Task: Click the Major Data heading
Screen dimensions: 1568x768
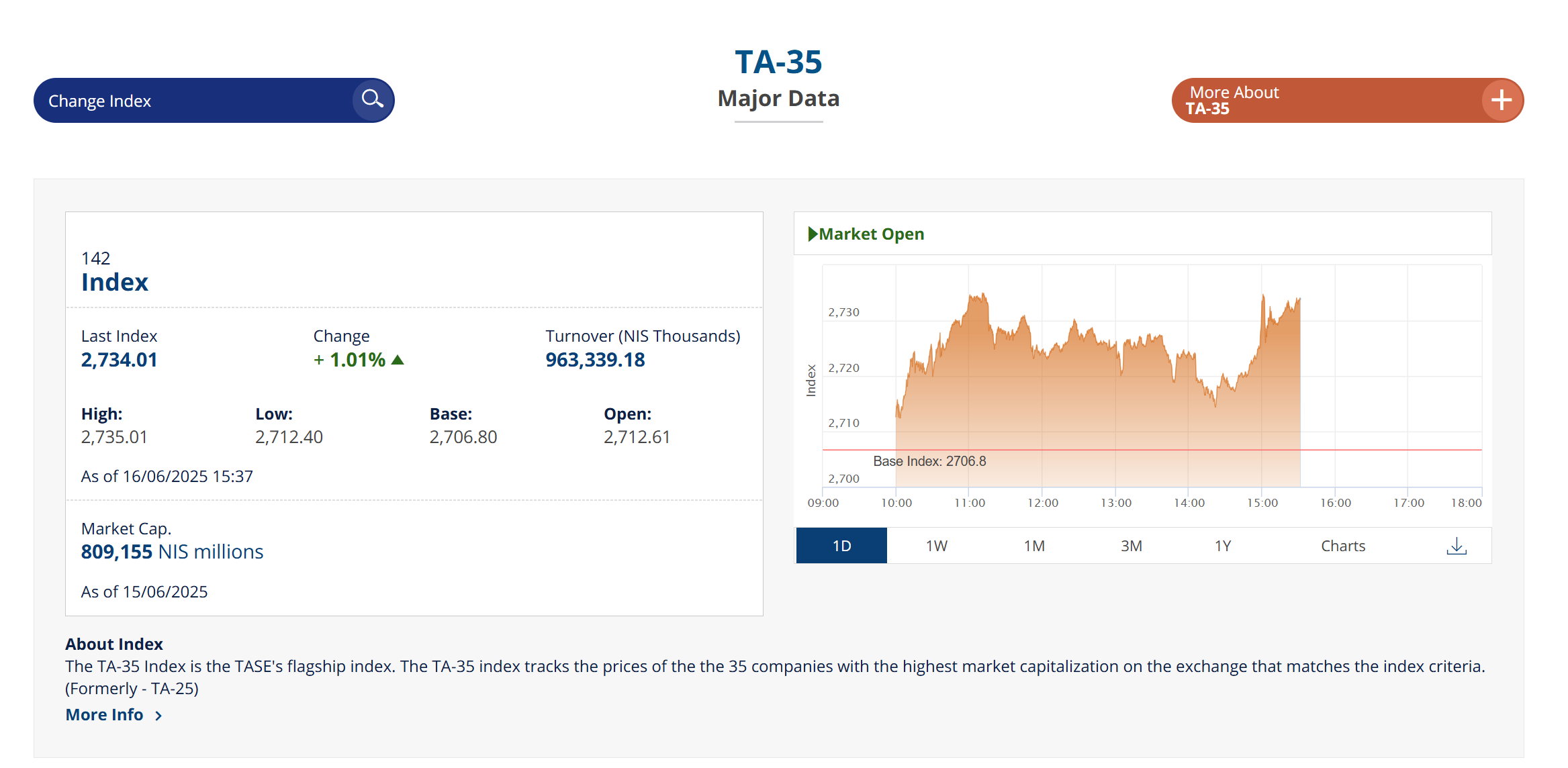Action: (778, 99)
